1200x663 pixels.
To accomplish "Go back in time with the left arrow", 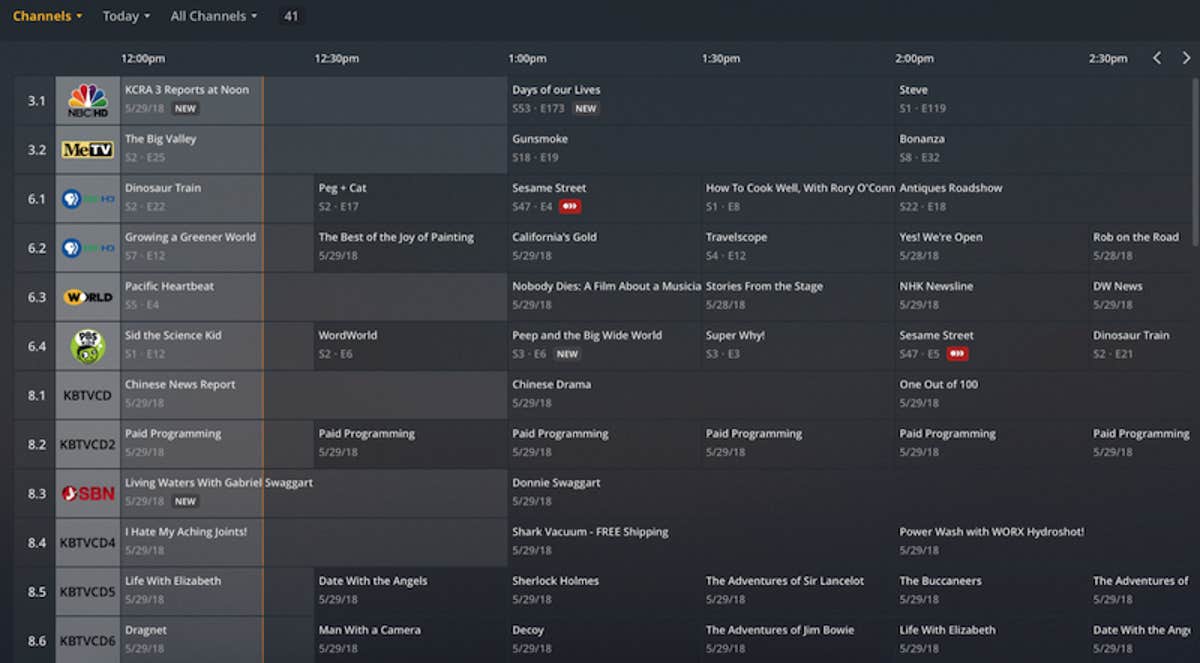I will pos(1157,58).
